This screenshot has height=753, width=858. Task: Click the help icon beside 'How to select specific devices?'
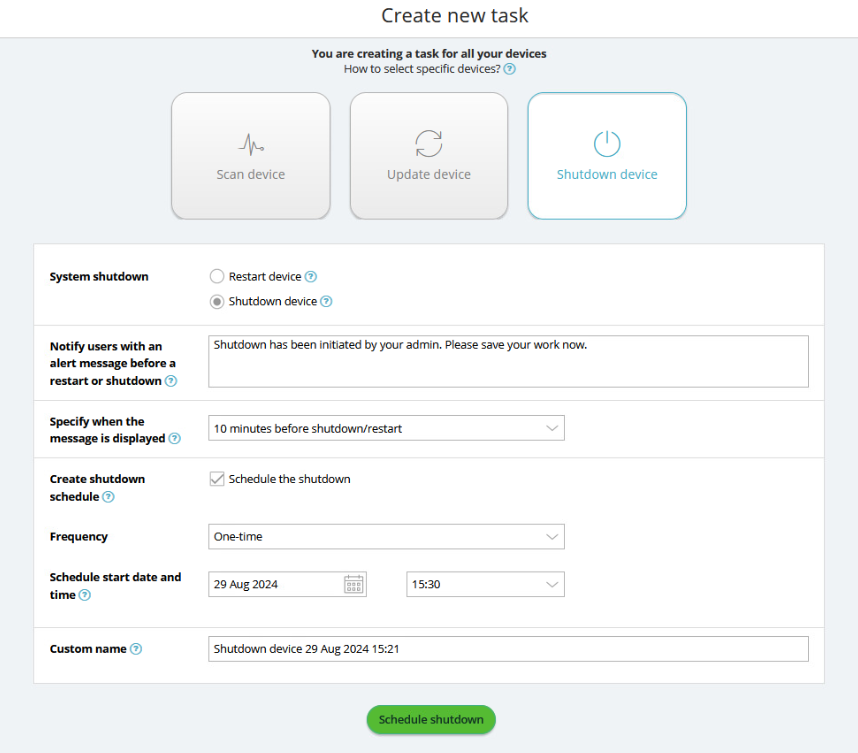[510, 69]
